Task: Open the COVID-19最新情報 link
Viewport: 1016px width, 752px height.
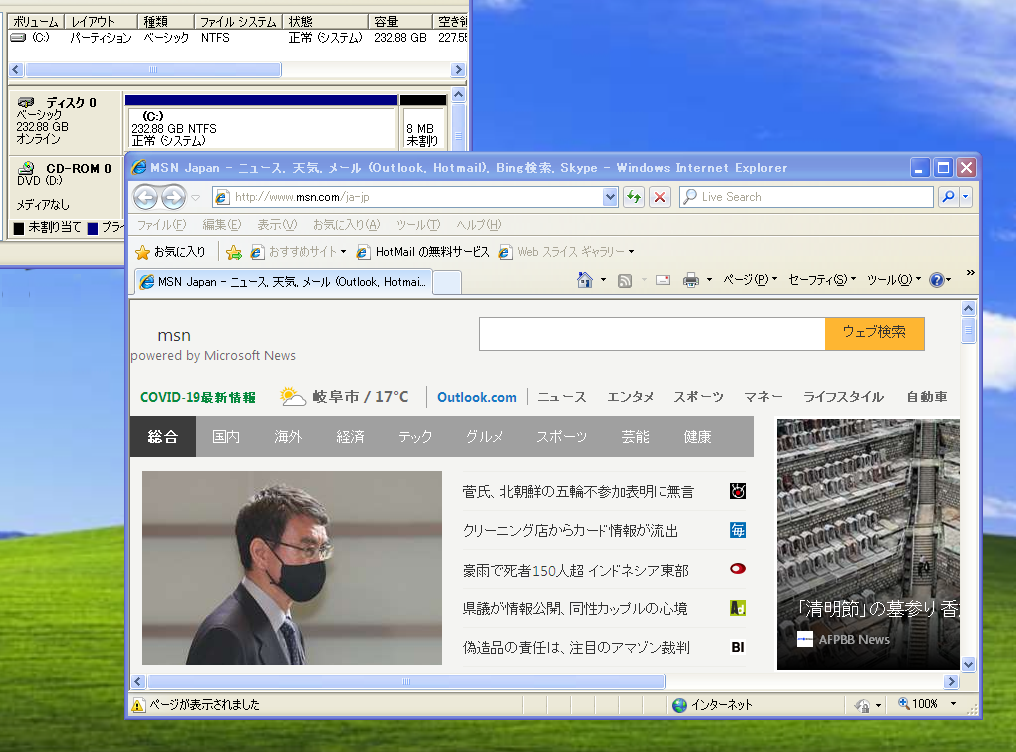Action: (x=198, y=397)
